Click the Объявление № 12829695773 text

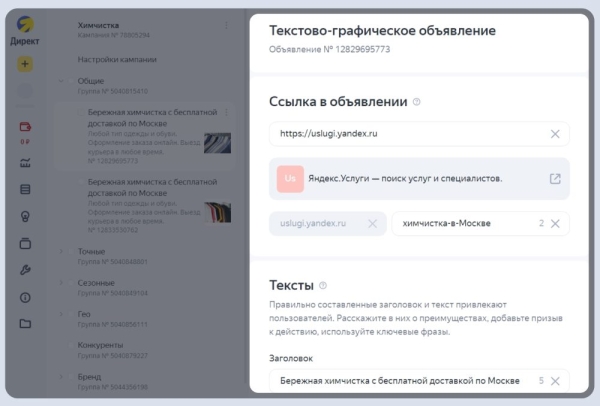329,49
